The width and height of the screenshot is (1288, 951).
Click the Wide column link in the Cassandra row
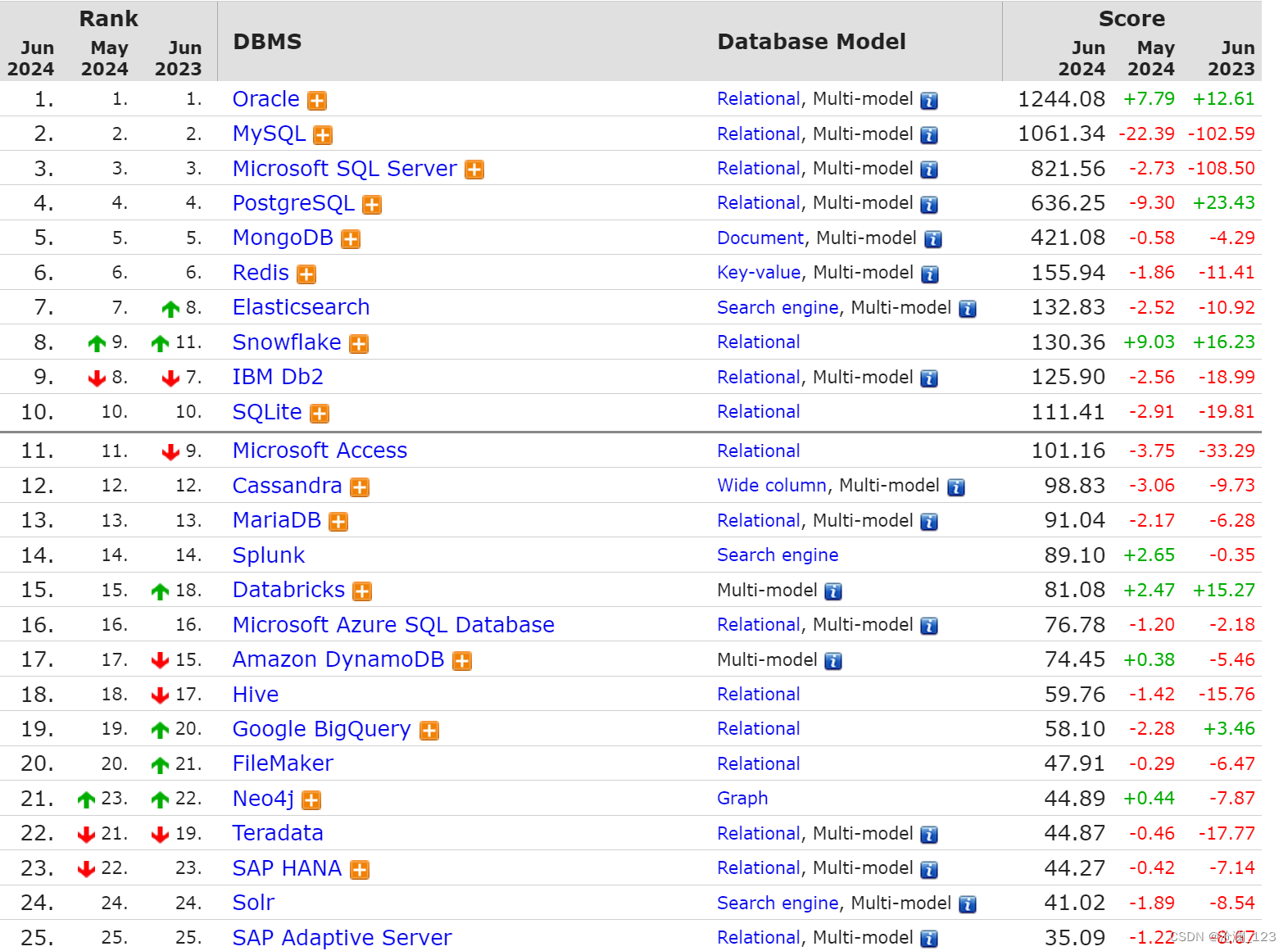(x=772, y=486)
